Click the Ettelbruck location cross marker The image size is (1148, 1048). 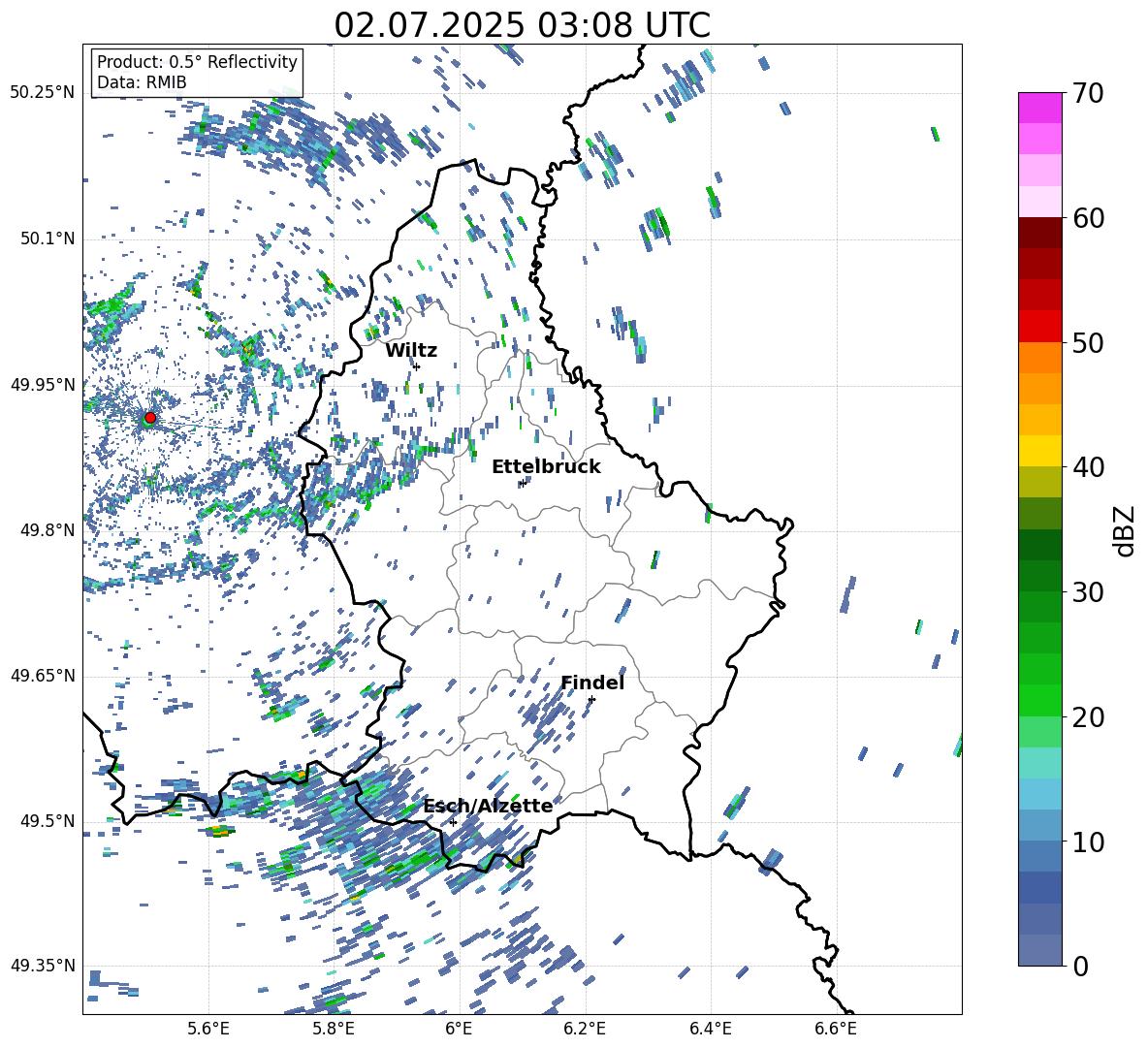(523, 483)
